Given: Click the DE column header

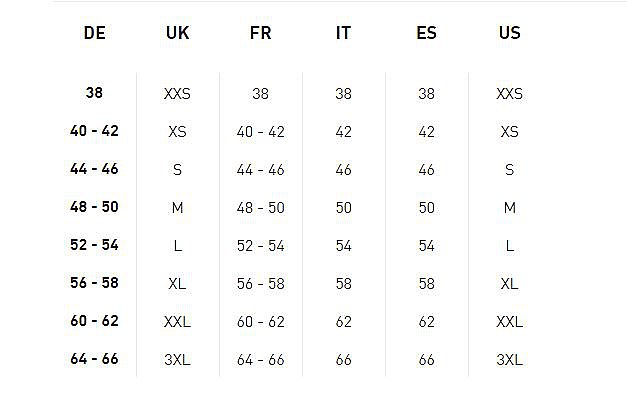Looking at the screenshot, I should (x=94, y=33).
